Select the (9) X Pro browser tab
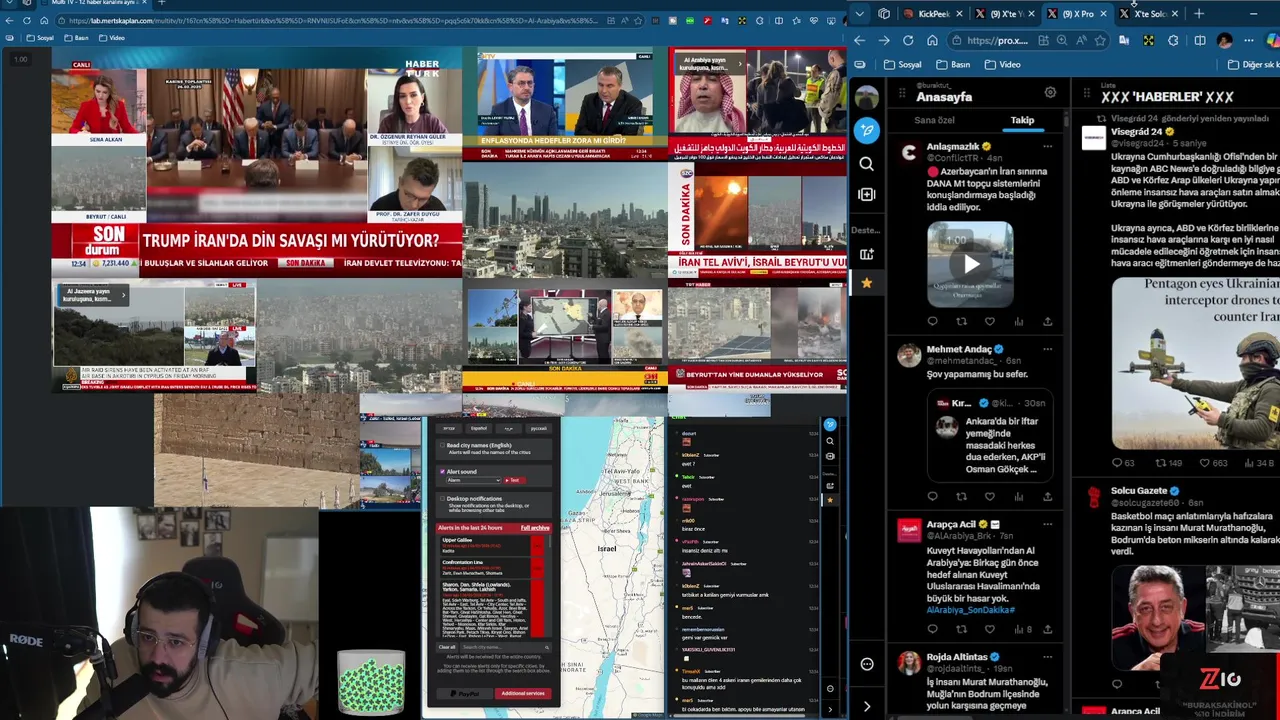Image resolution: width=1280 pixels, height=720 pixels. [1077, 13]
